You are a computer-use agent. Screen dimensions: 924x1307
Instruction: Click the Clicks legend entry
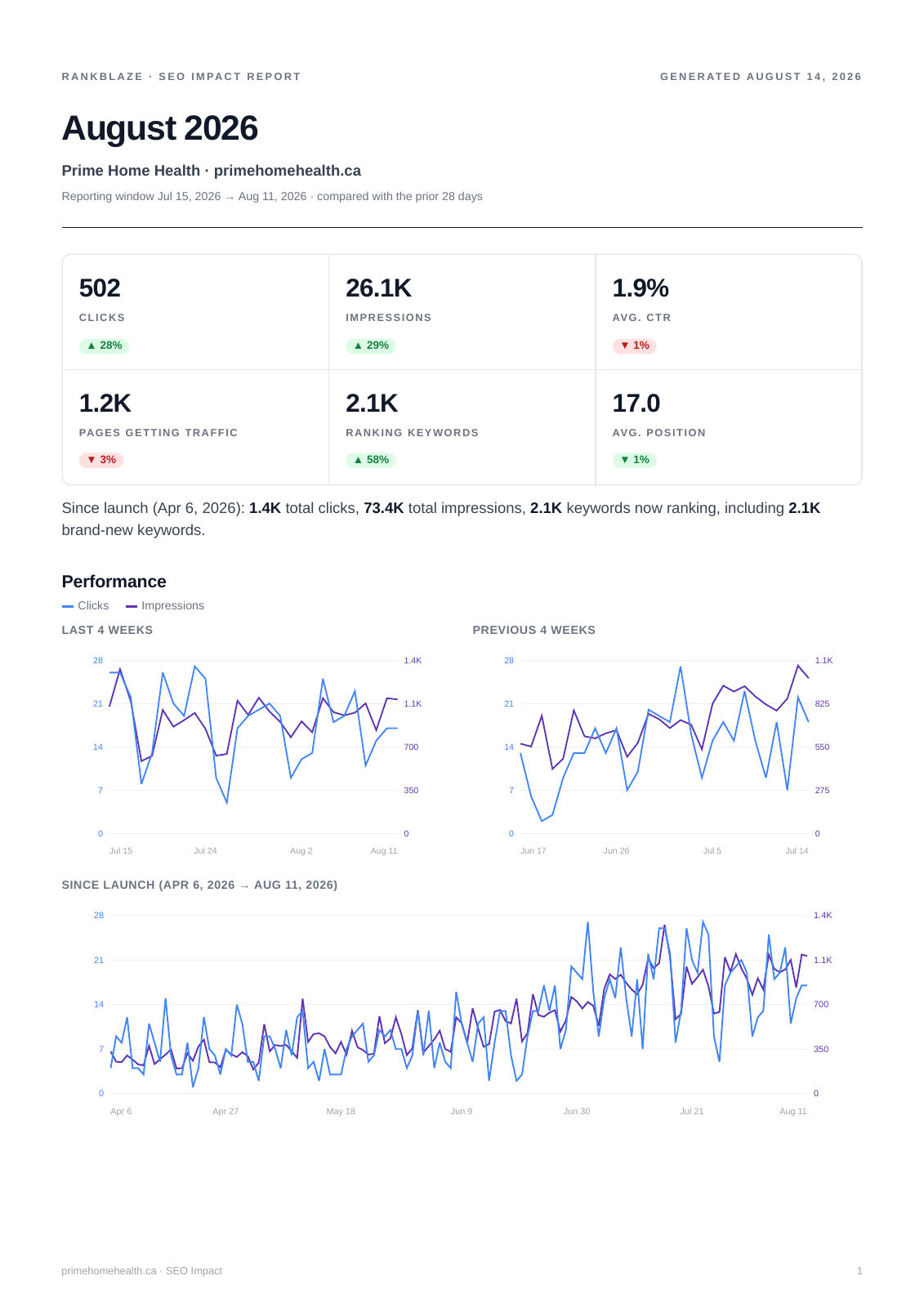pos(86,606)
